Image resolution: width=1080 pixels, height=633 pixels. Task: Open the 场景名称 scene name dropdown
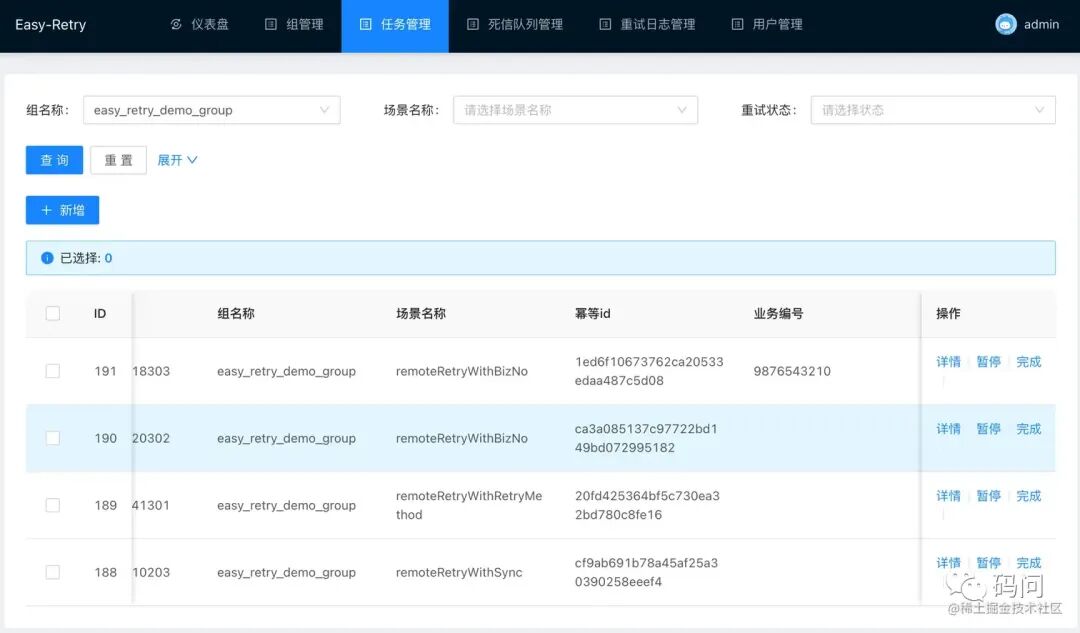point(575,110)
